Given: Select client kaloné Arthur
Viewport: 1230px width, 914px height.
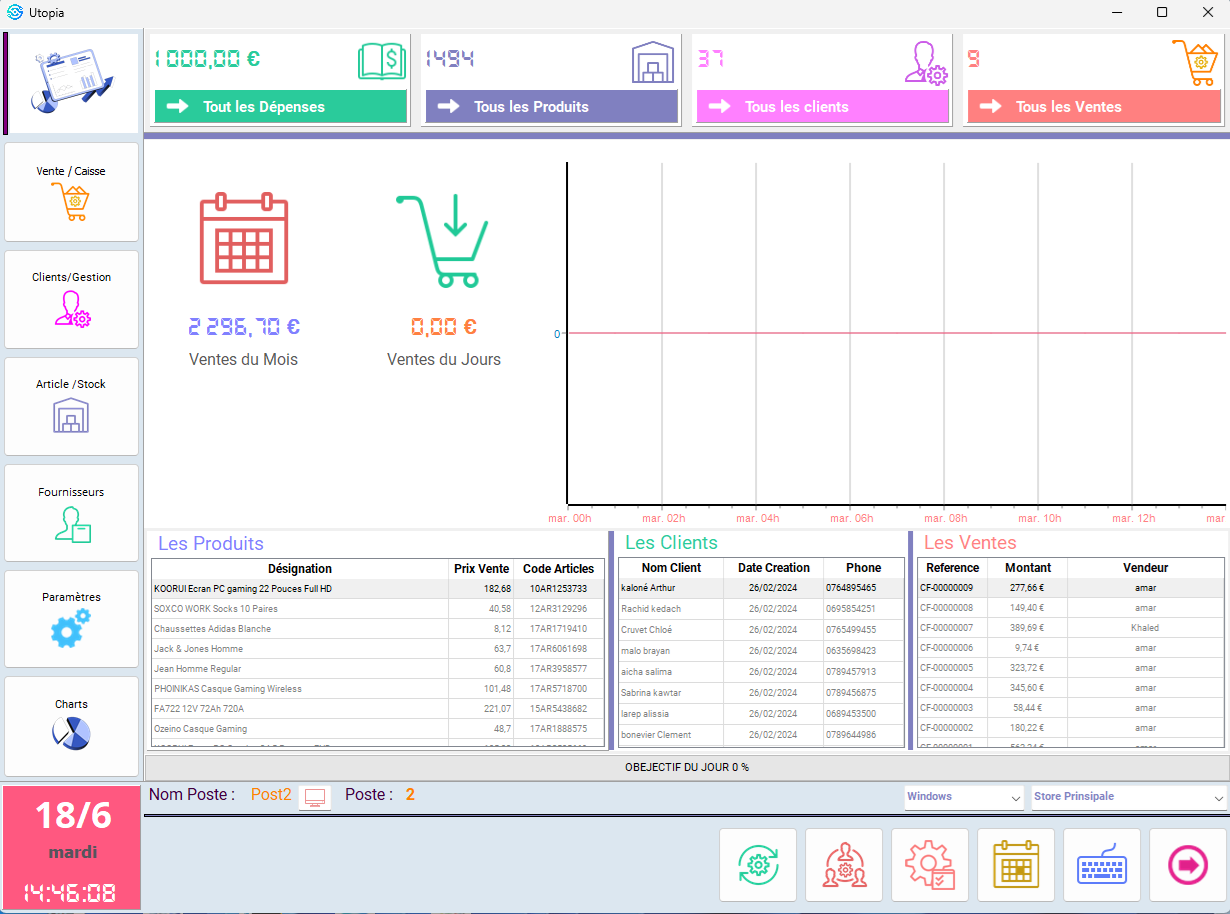Looking at the screenshot, I should [x=761, y=588].
